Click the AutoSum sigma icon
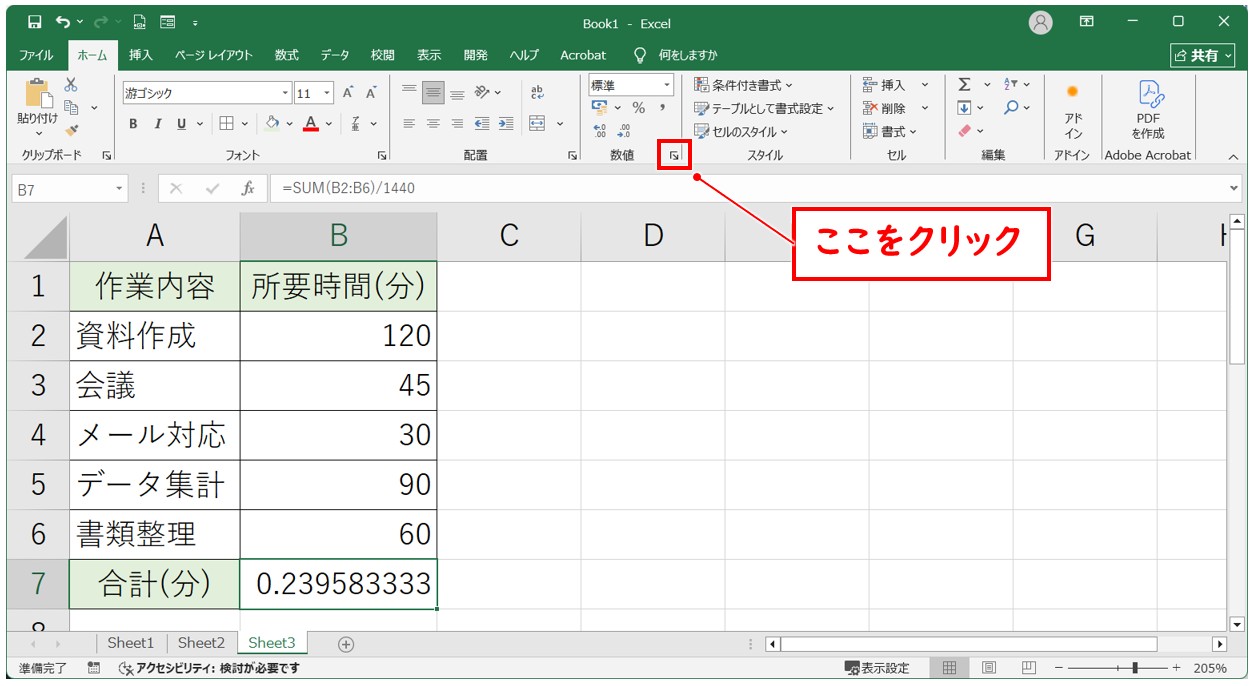1254x686 pixels. point(964,85)
